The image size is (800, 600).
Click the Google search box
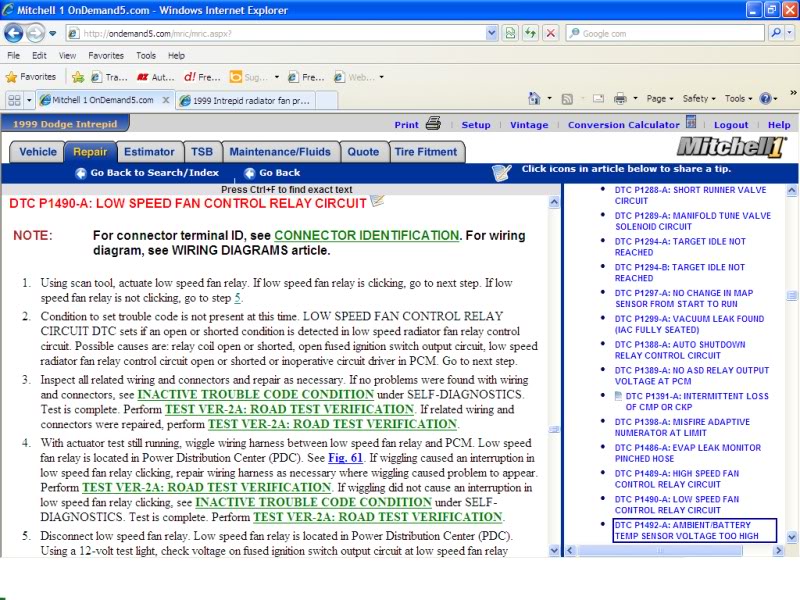tap(665, 34)
